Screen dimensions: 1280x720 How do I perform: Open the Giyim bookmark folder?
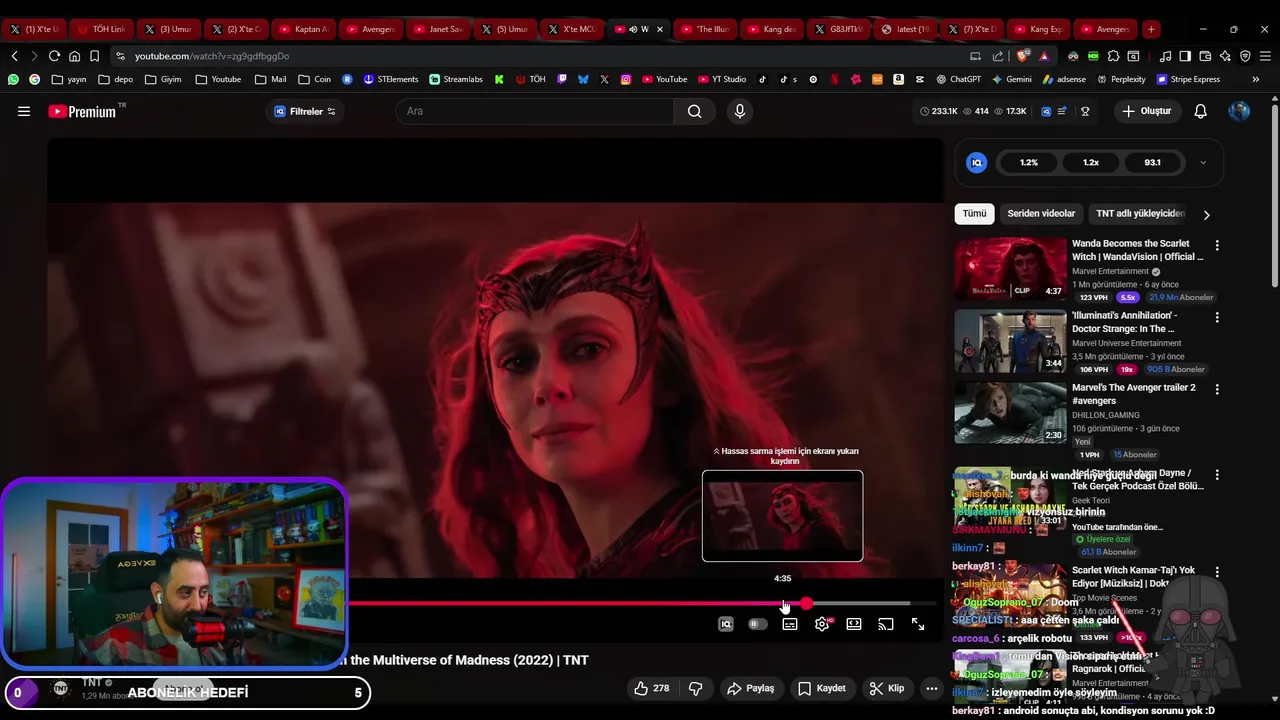pyautogui.click(x=162, y=79)
